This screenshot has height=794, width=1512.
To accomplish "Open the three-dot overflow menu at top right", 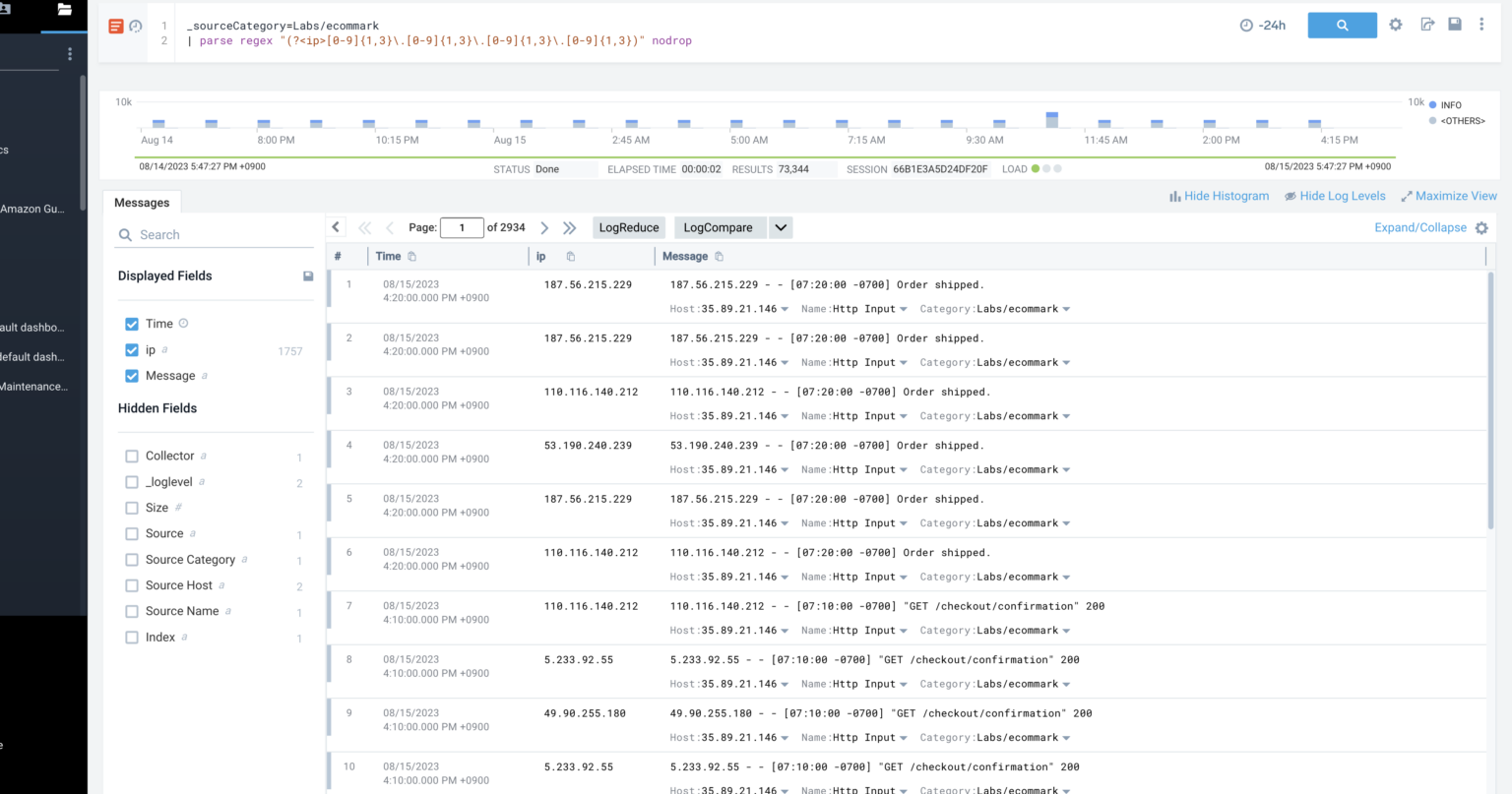I will [x=1481, y=25].
